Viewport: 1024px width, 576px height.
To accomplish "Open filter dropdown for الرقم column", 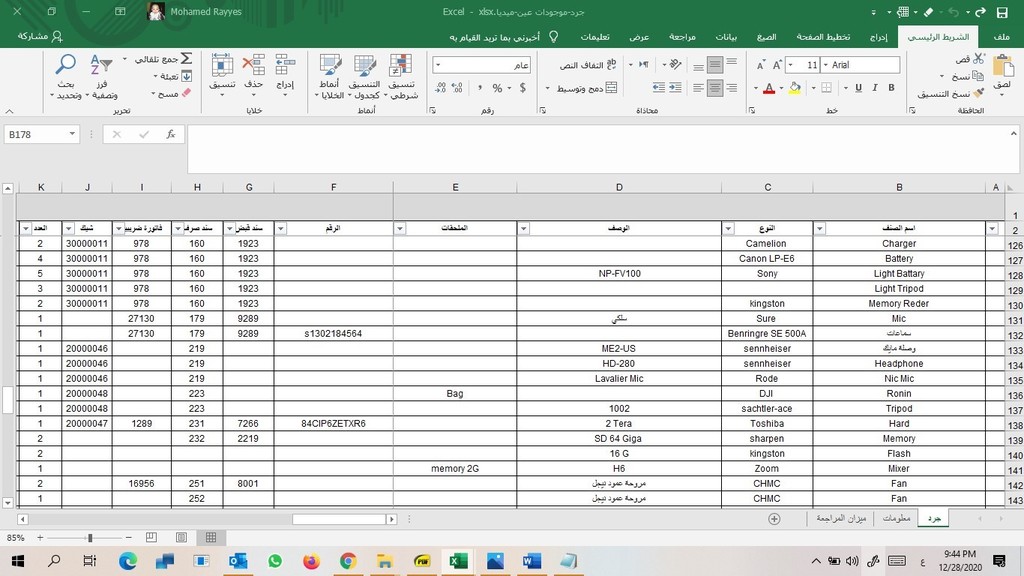I will click(280, 228).
